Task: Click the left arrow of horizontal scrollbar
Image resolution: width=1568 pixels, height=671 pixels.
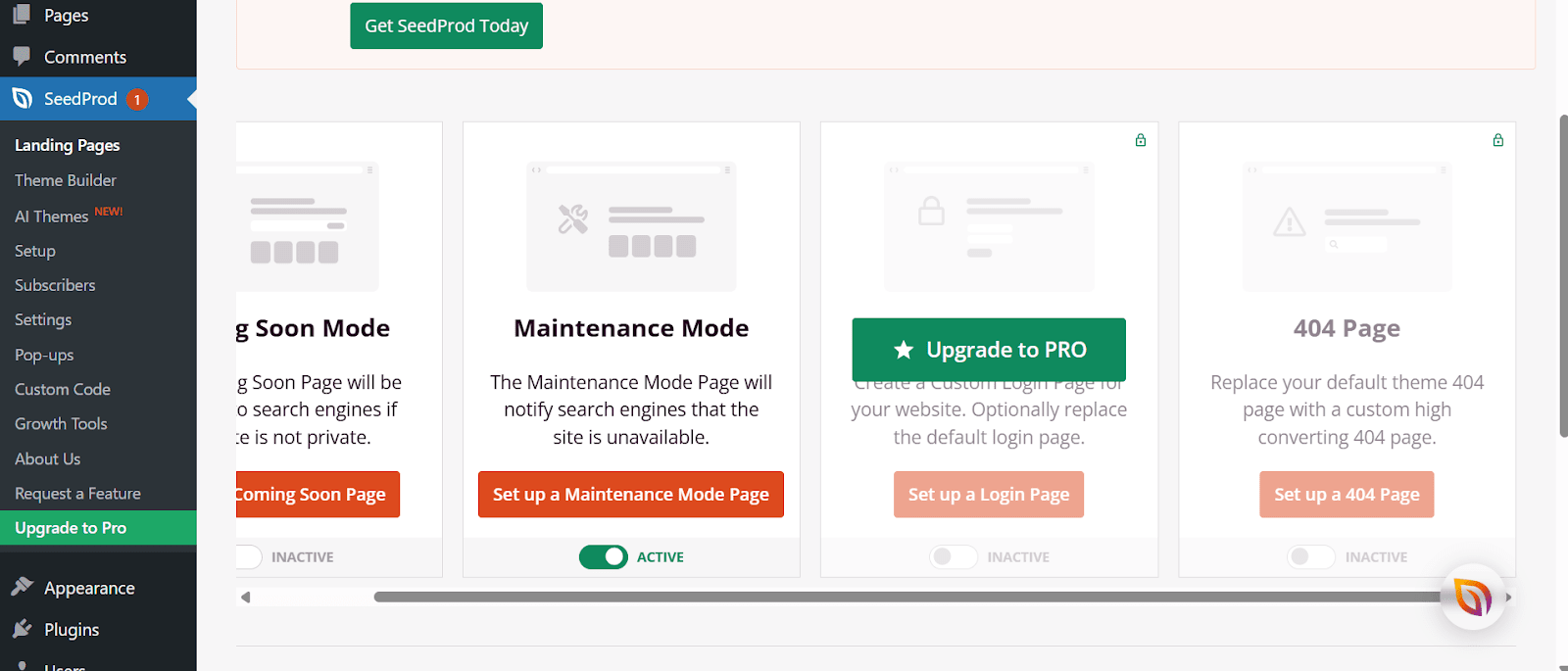Action: [245, 597]
